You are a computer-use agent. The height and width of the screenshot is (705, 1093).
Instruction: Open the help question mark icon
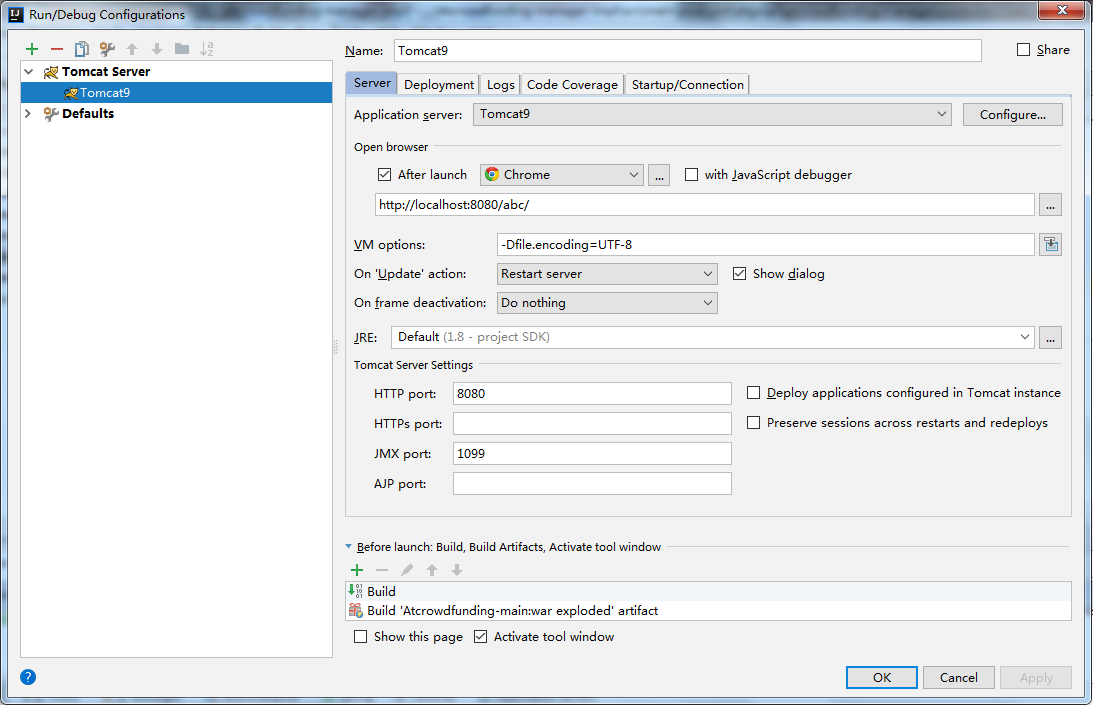[28, 677]
